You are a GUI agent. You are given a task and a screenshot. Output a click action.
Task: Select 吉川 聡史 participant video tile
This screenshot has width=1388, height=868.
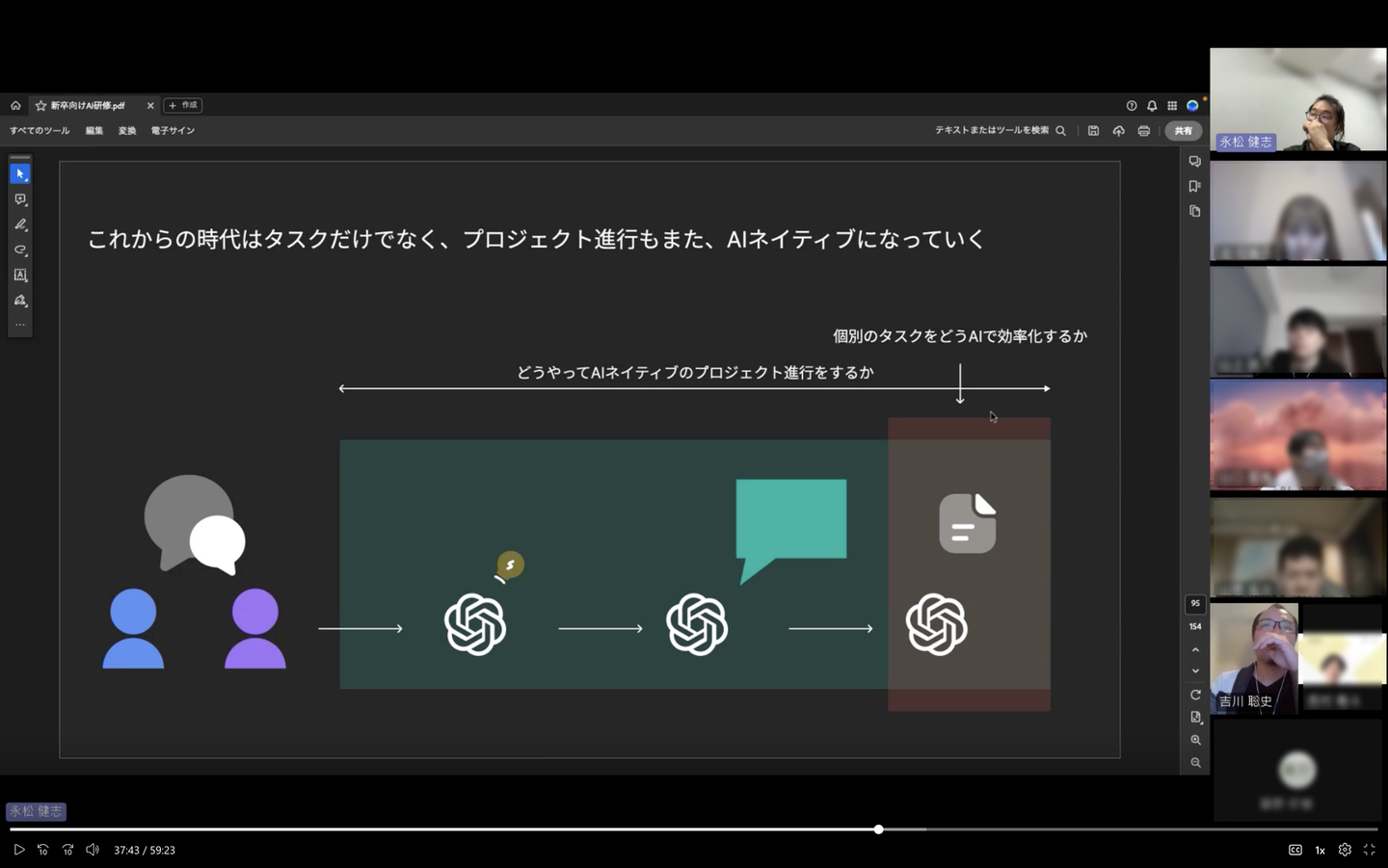point(1254,659)
